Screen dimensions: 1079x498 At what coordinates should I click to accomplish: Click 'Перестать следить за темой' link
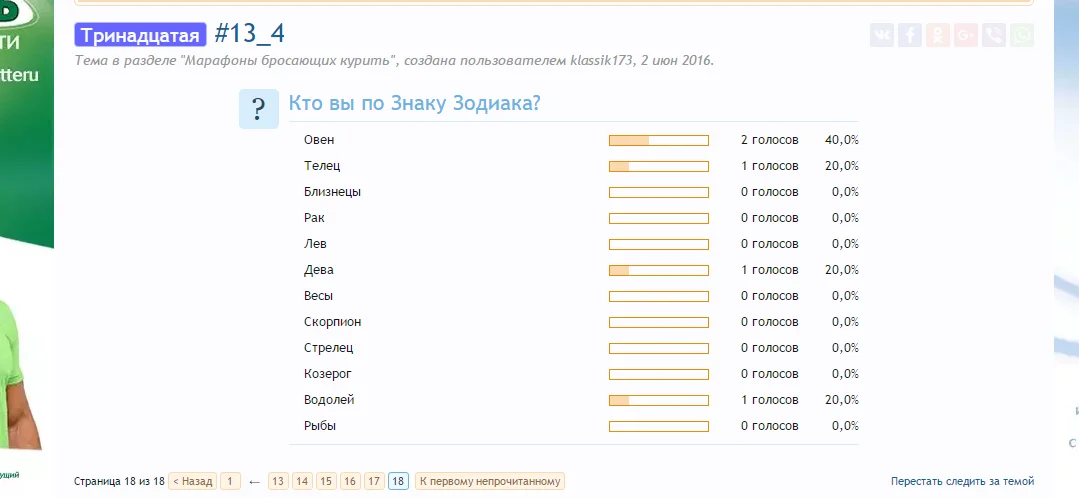click(962, 481)
